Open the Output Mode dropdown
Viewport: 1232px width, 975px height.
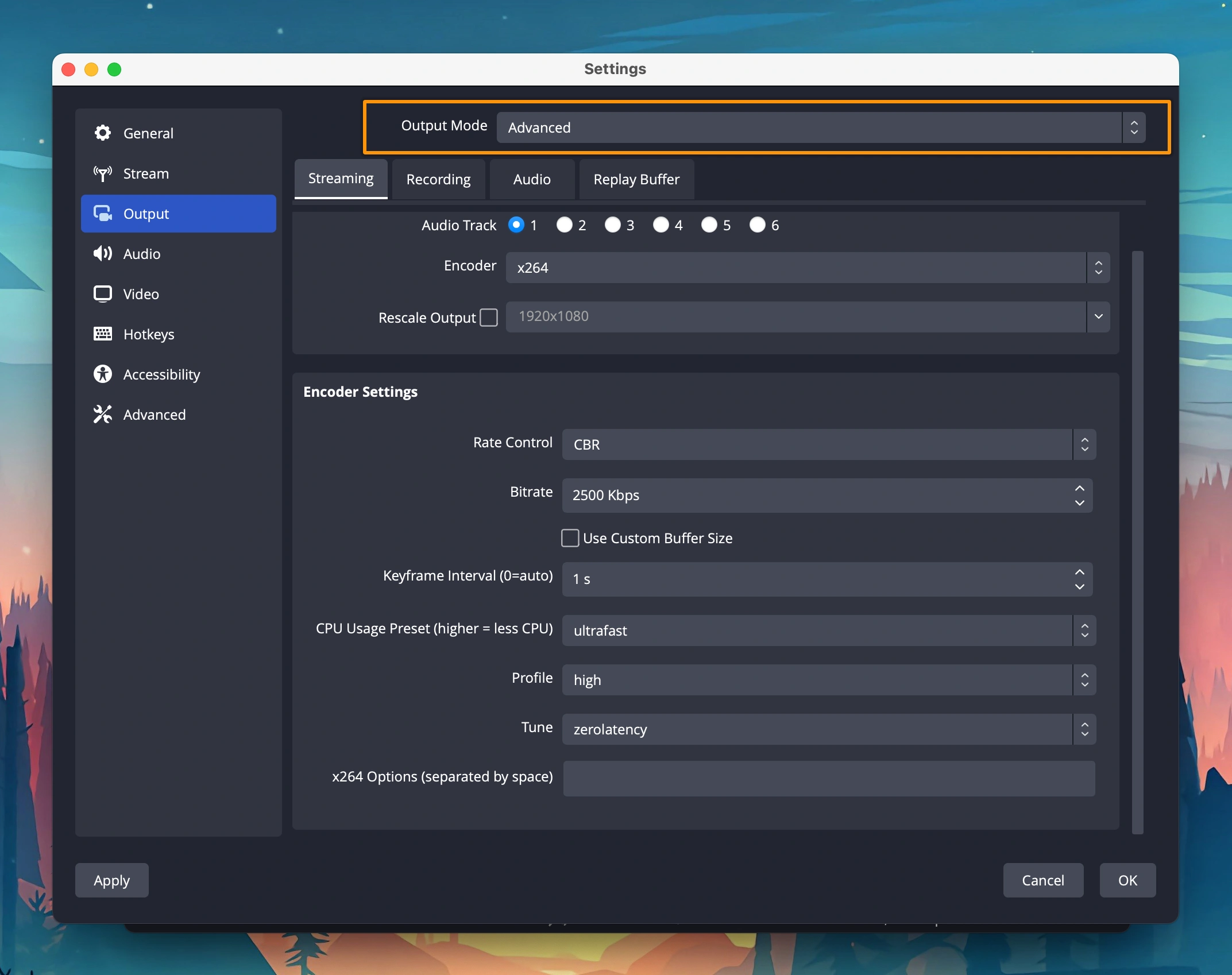pyautogui.click(x=820, y=127)
